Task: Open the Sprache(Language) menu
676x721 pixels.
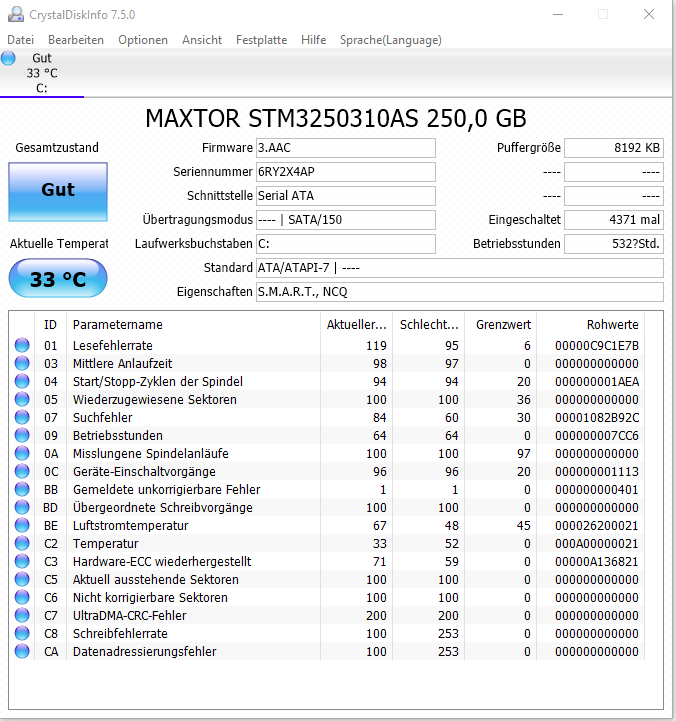Action: coord(391,40)
